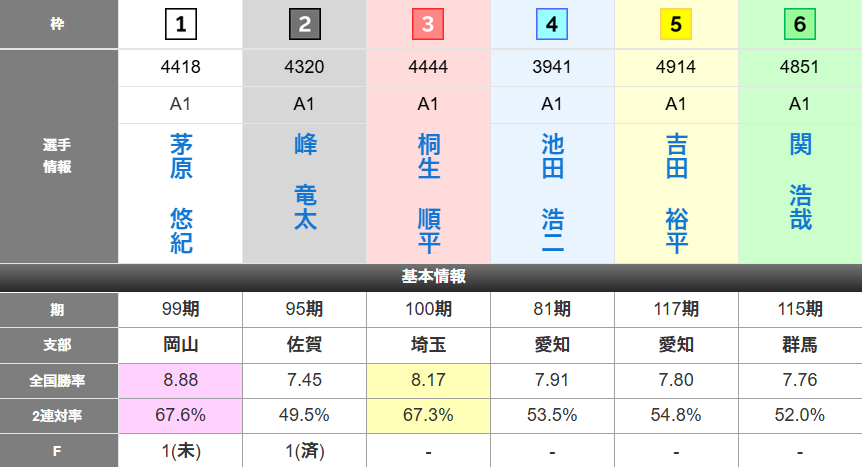Open racer 吉田裕平 profile link
The height and width of the screenshot is (467, 862).
tap(676, 194)
